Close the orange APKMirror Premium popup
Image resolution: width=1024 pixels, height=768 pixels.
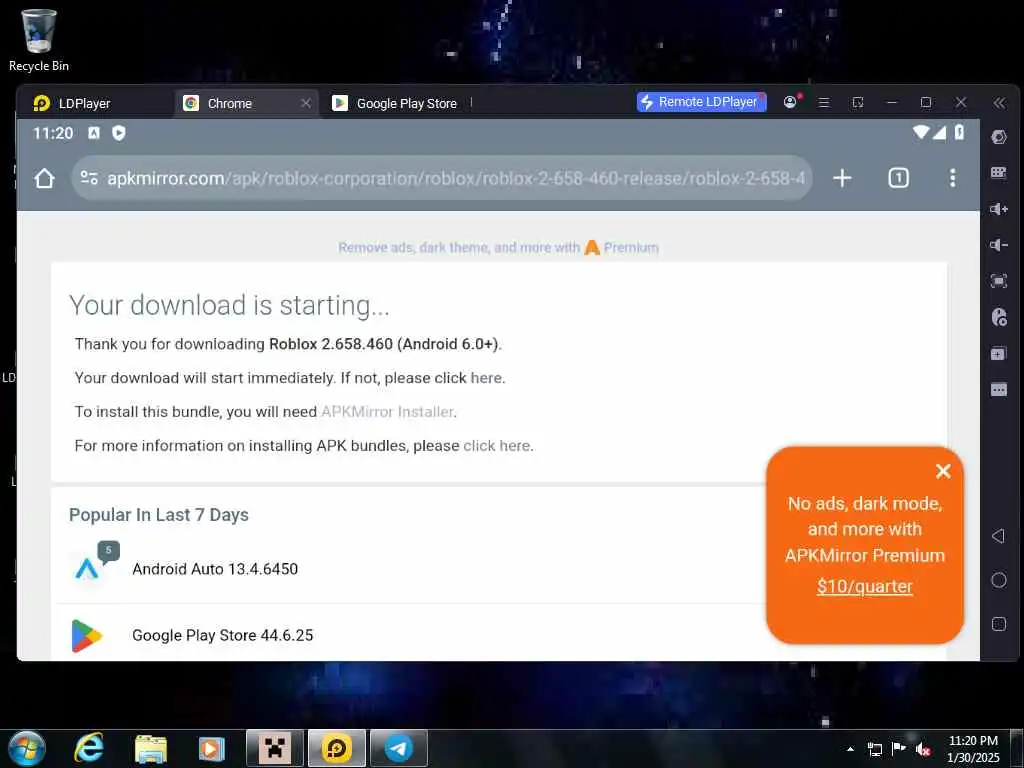[x=943, y=471]
